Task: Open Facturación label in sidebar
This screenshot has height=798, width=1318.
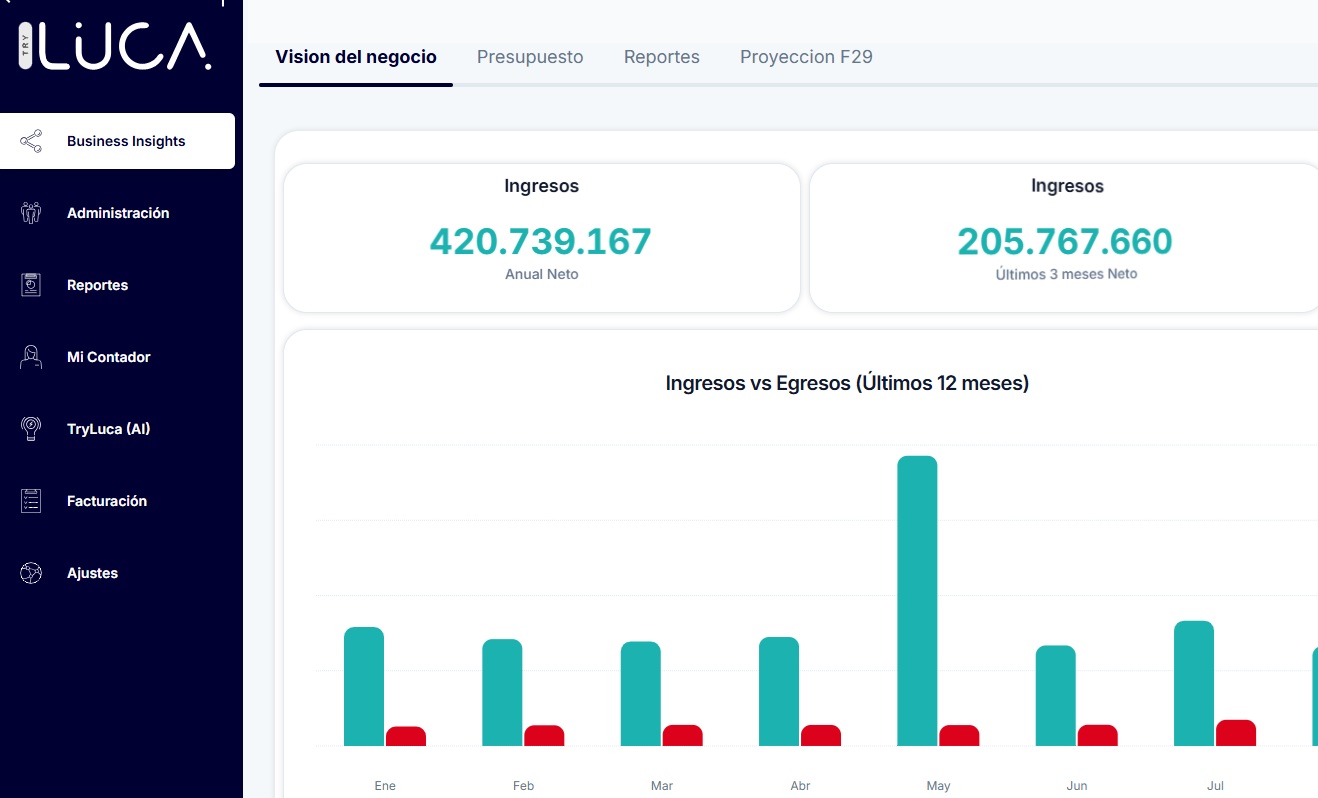Action: (x=107, y=501)
